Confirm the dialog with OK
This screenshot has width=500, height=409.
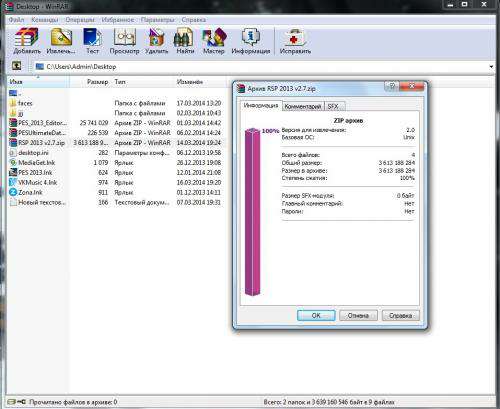click(316, 315)
